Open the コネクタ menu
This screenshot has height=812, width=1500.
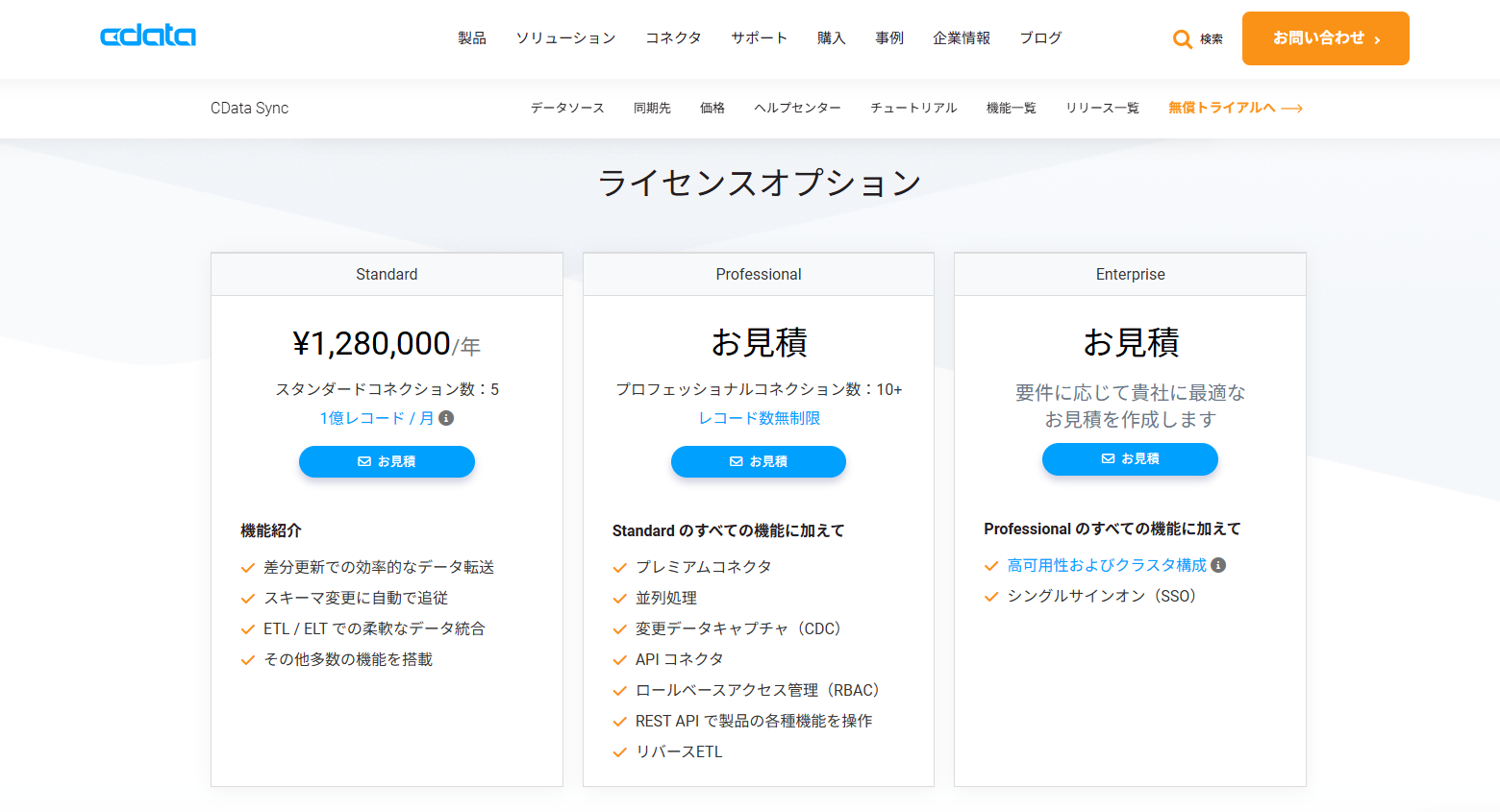(673, 38)
